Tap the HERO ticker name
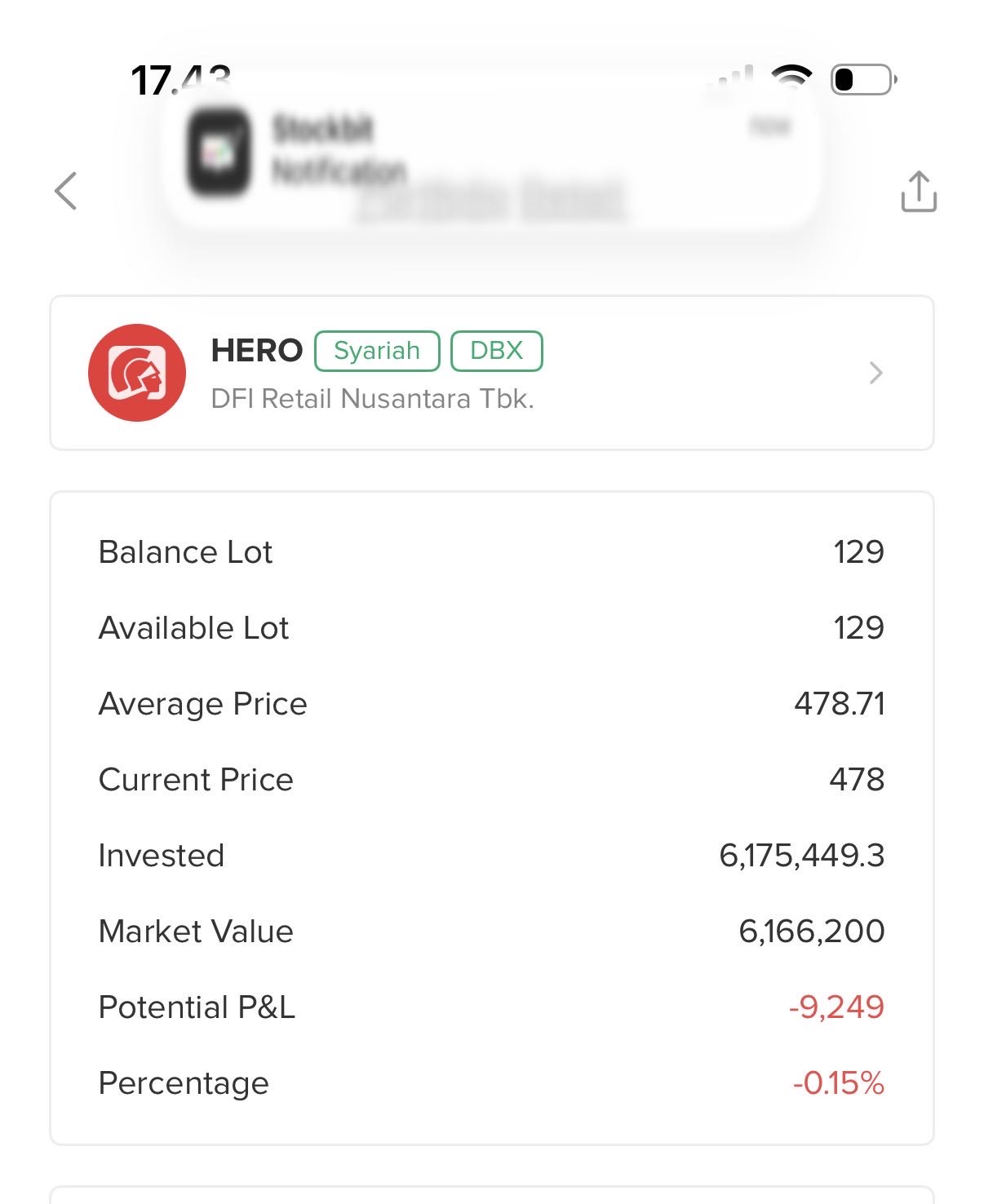 tap(256, 351)
